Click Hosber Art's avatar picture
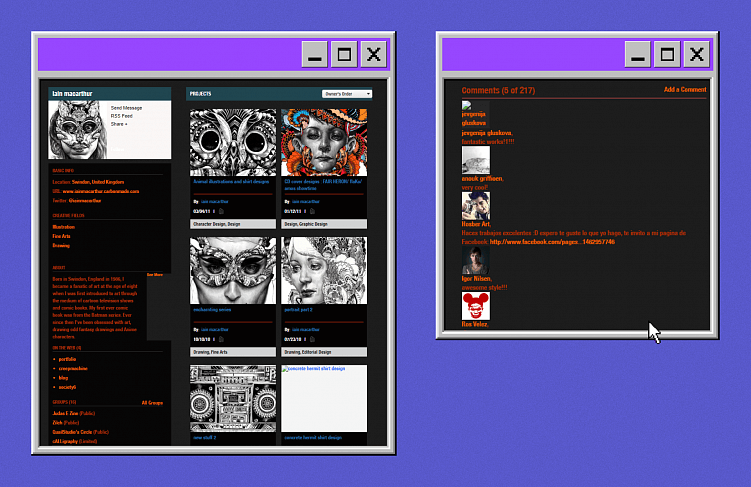Screen dimensions: 751x487 (476, 206)
